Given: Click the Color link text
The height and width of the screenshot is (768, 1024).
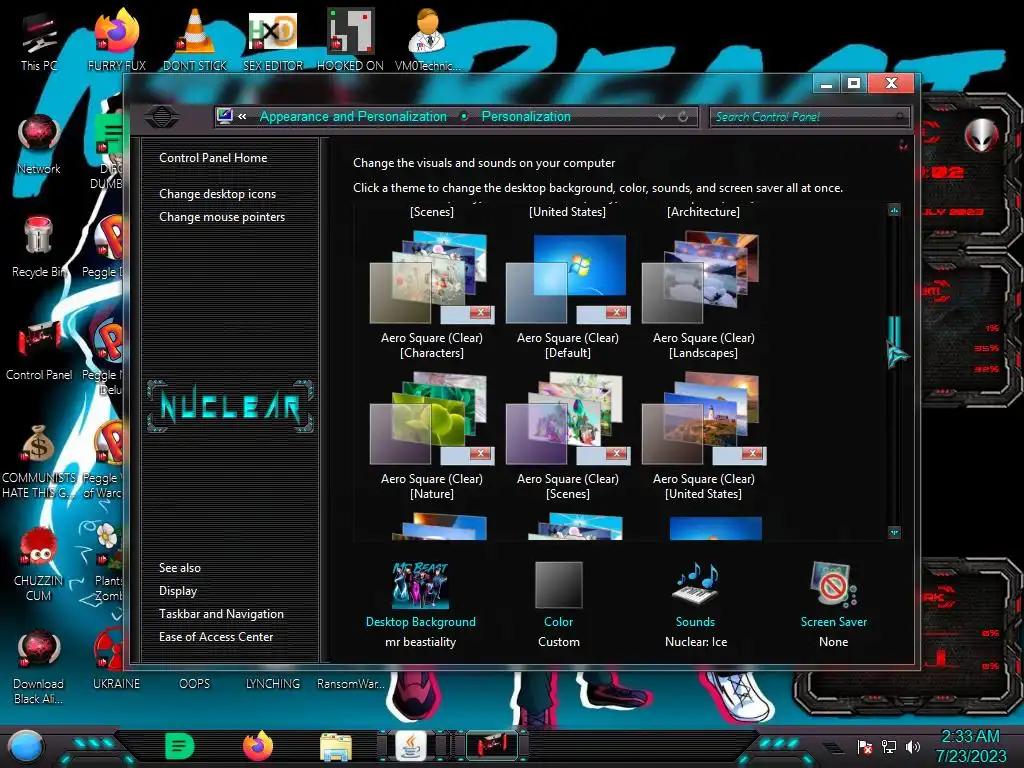Looking at the screenshot, I should tap(558, 622).
